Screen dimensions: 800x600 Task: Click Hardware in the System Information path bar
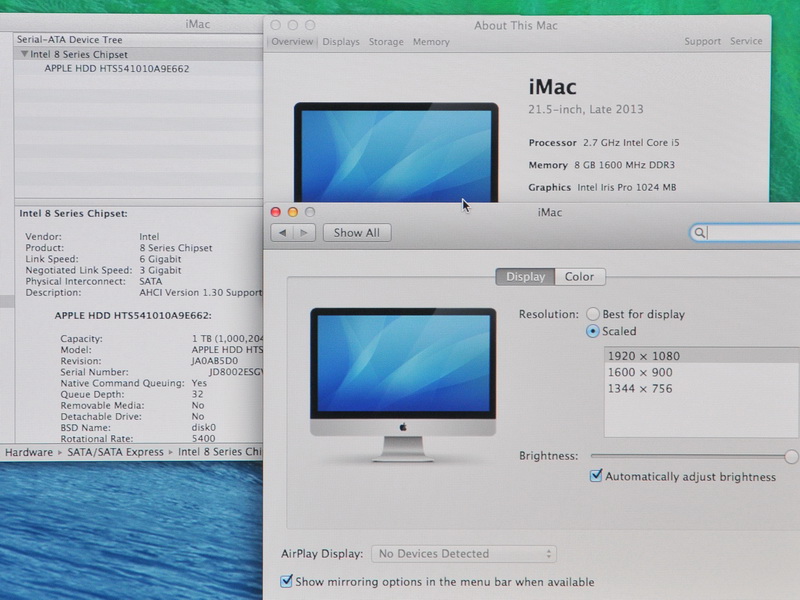29,452
